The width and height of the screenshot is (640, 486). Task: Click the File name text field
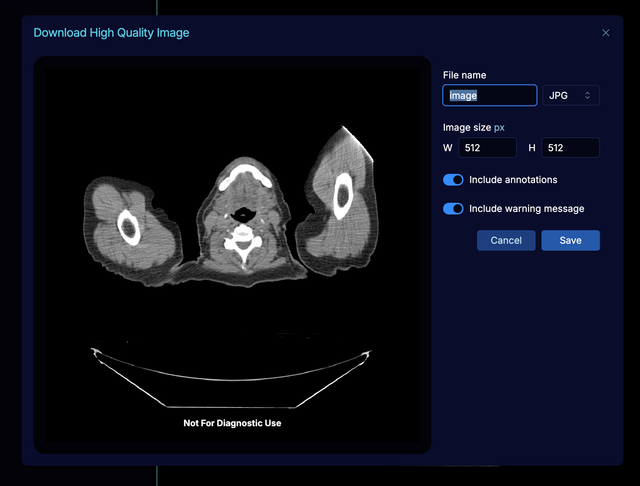point(490,96)
